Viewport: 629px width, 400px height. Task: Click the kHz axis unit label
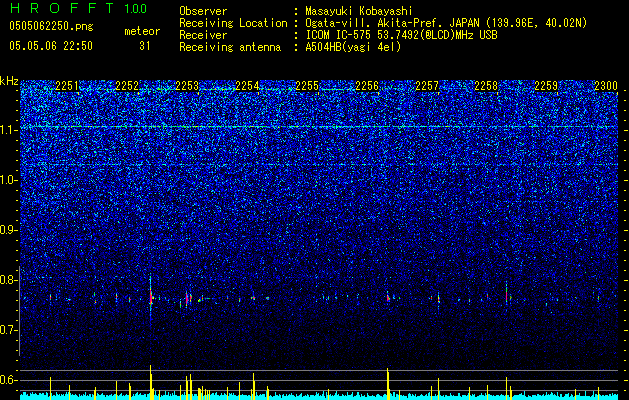click(9, 81)
